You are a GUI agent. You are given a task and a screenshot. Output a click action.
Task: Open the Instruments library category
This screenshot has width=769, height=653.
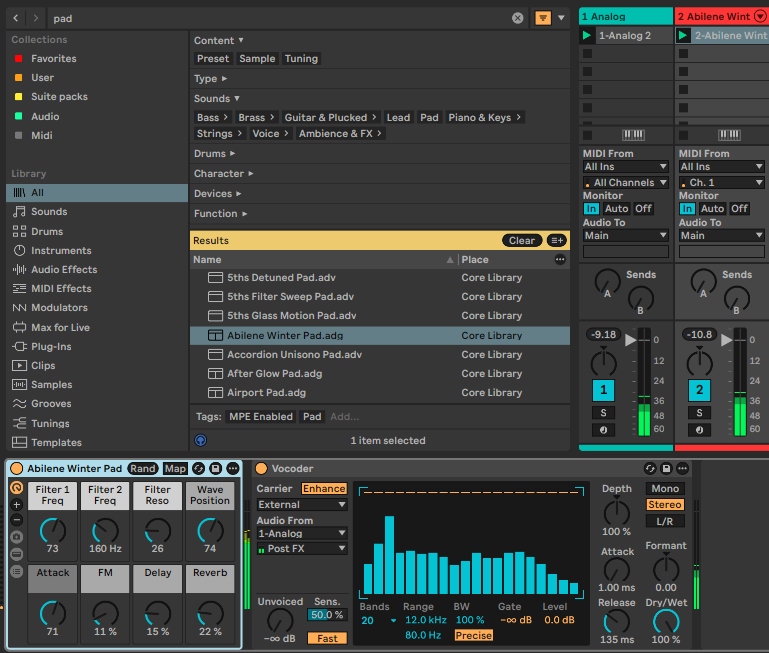pyautogui.click(x=61, y=250)
